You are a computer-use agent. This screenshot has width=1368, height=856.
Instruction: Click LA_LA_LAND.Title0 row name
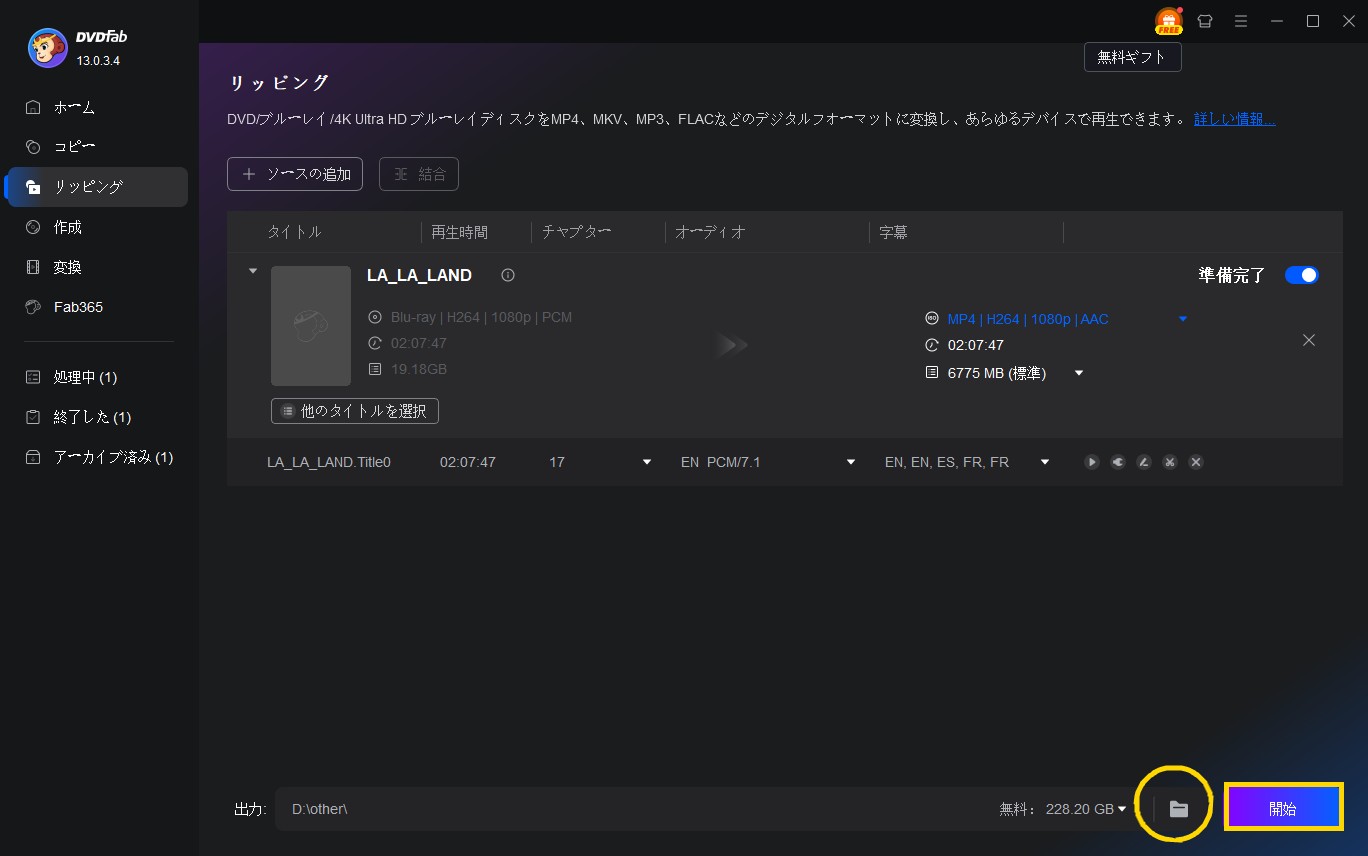tap(329, 462)
